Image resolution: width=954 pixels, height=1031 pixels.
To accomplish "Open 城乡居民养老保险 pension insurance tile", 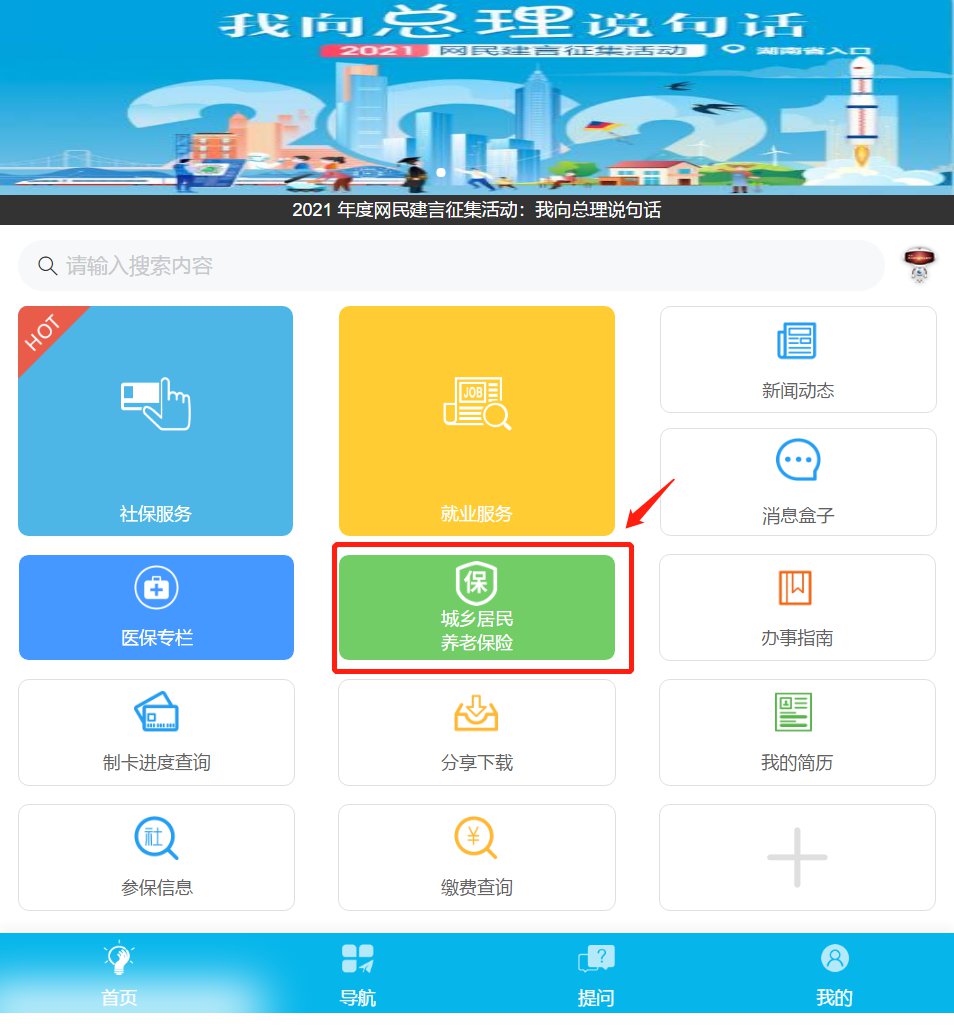I will [x=477, y=608].
